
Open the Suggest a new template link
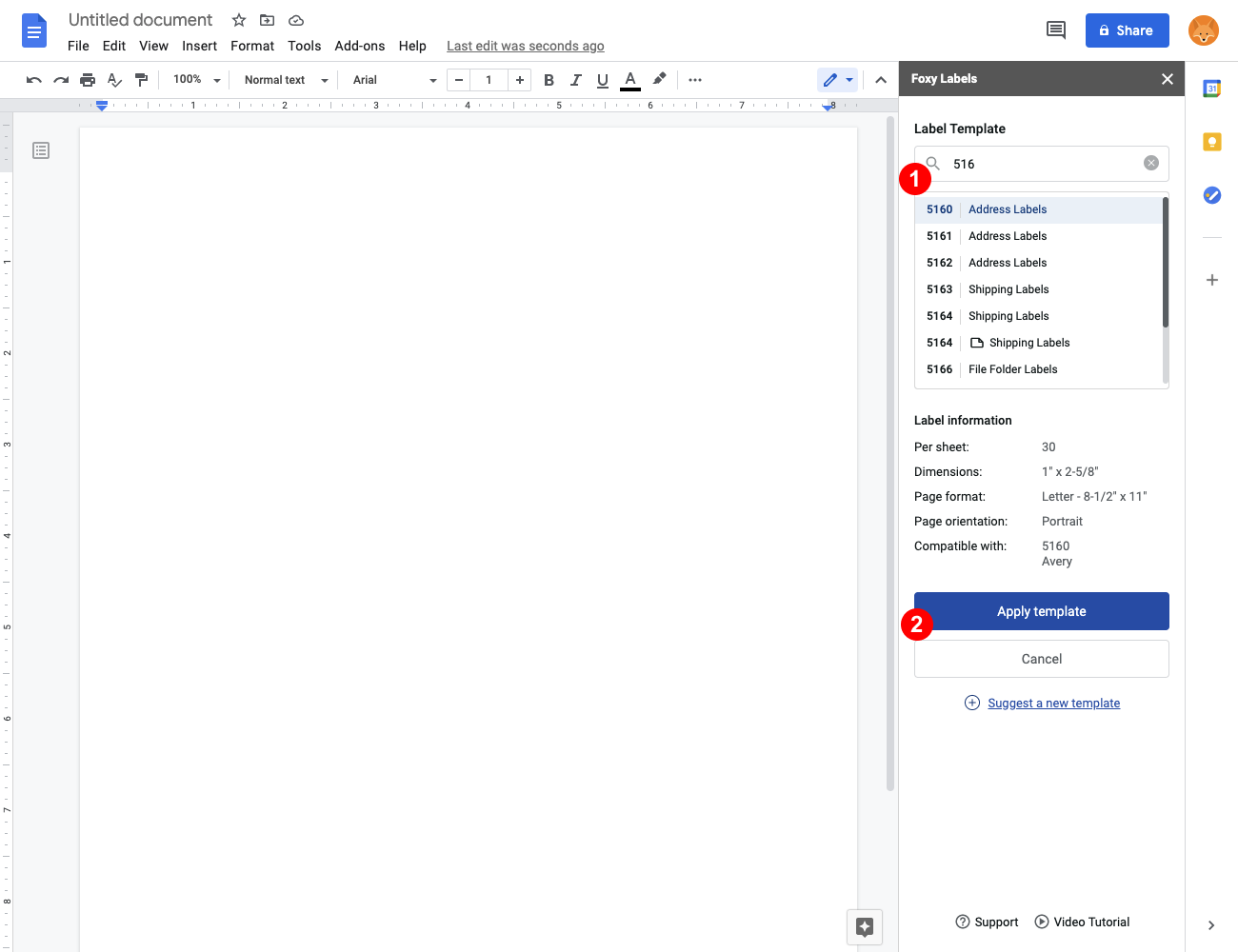pos(1053,703)
